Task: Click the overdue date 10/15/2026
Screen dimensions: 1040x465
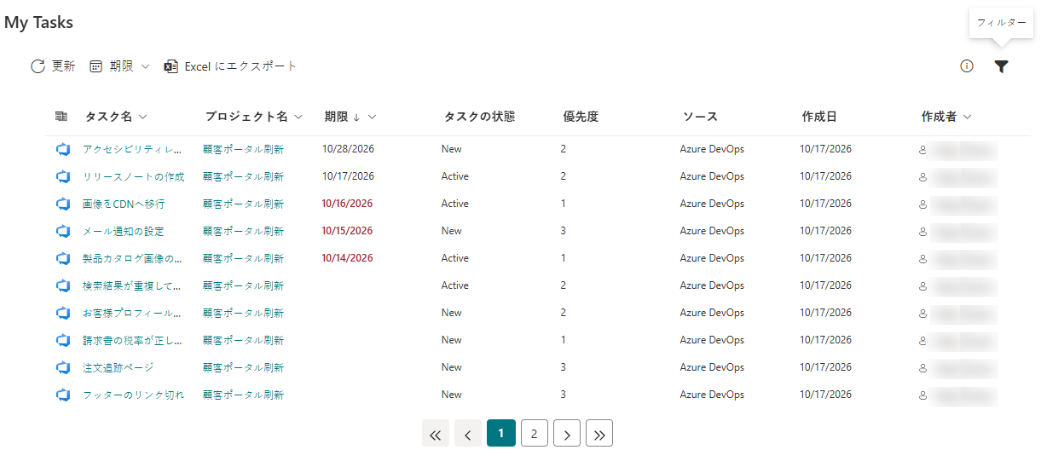Action: (x=348, y=231)
